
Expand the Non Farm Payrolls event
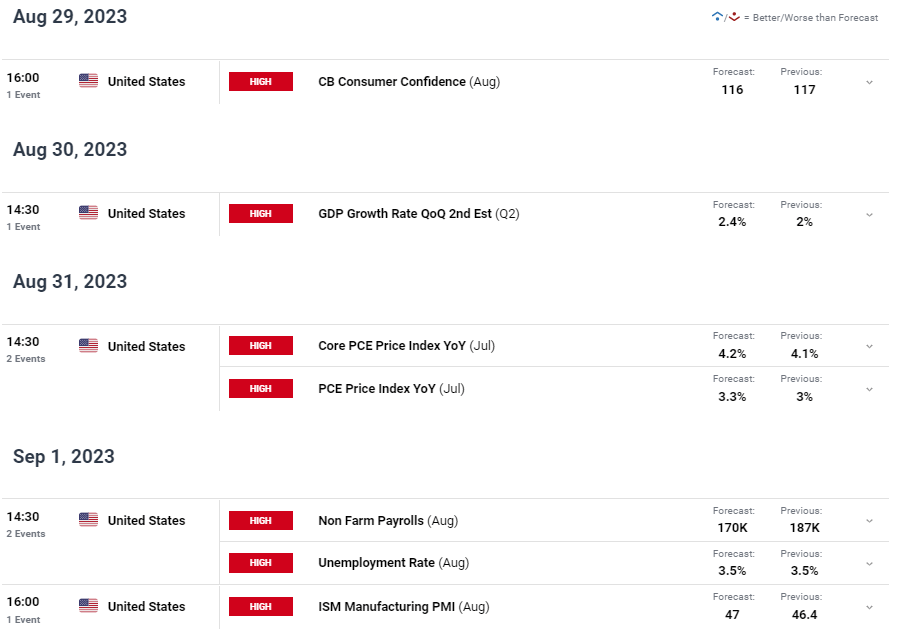pyautogui.click(x=869, y=521)
